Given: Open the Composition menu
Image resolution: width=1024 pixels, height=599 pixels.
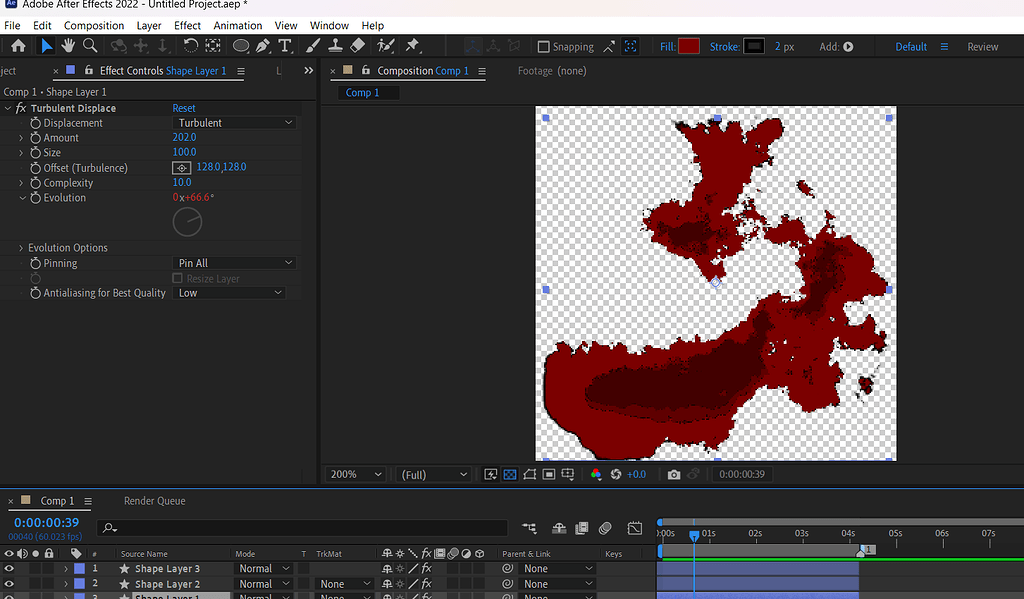Looking at the screenshot, I should (x=94, y=25).
